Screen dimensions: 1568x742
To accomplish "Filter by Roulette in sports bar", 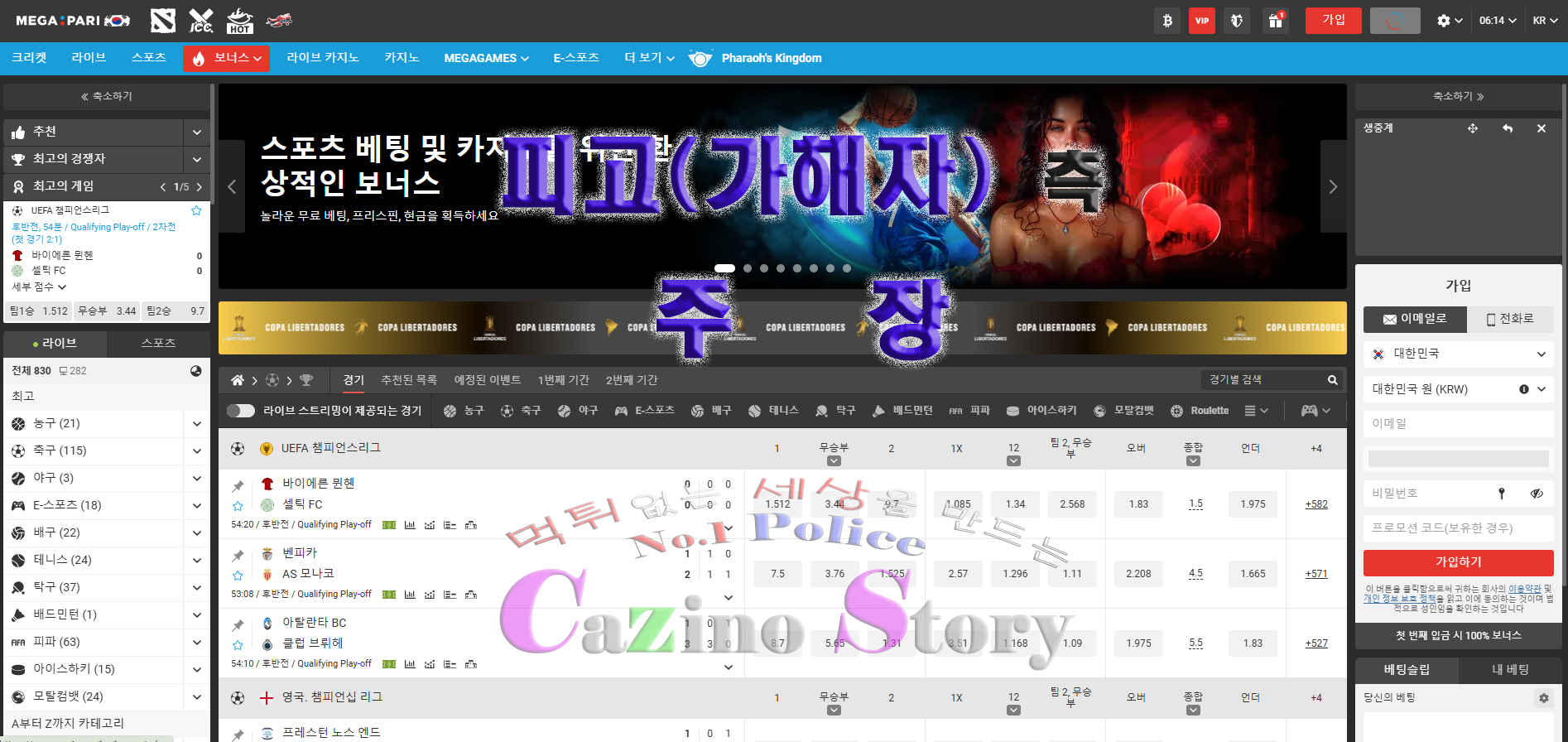I will click(1200, 411).
